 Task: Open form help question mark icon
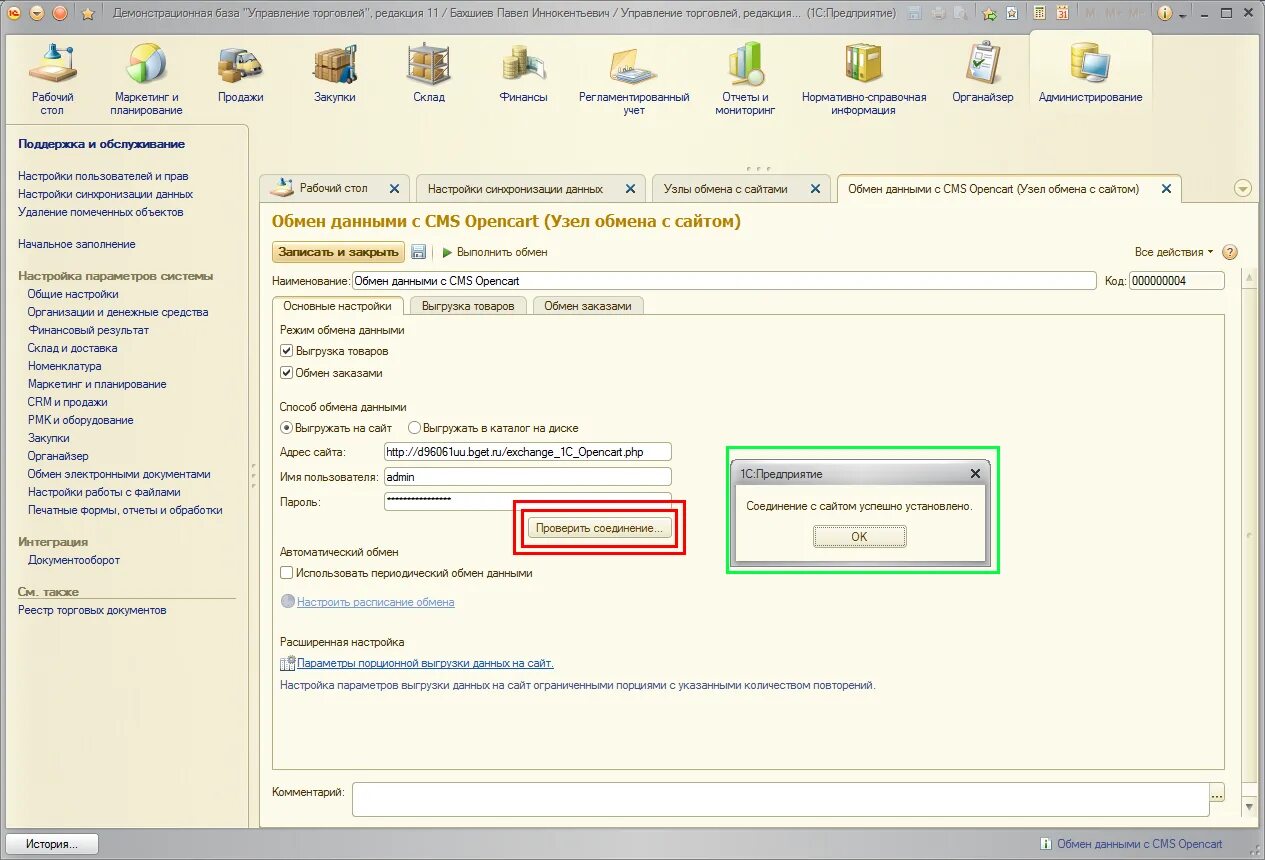[1230, 252]
